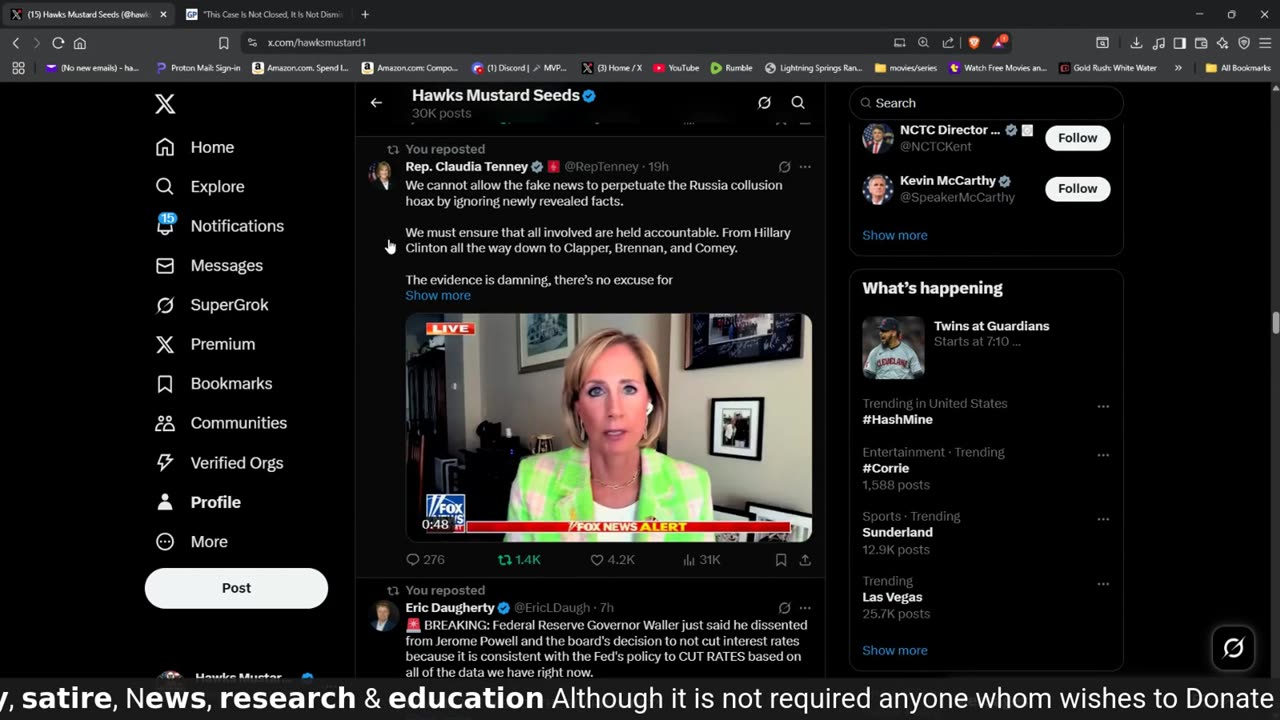Open Eric Daugherty profile name
This screenshot has width=1280, height=720.
pos(450,608)
